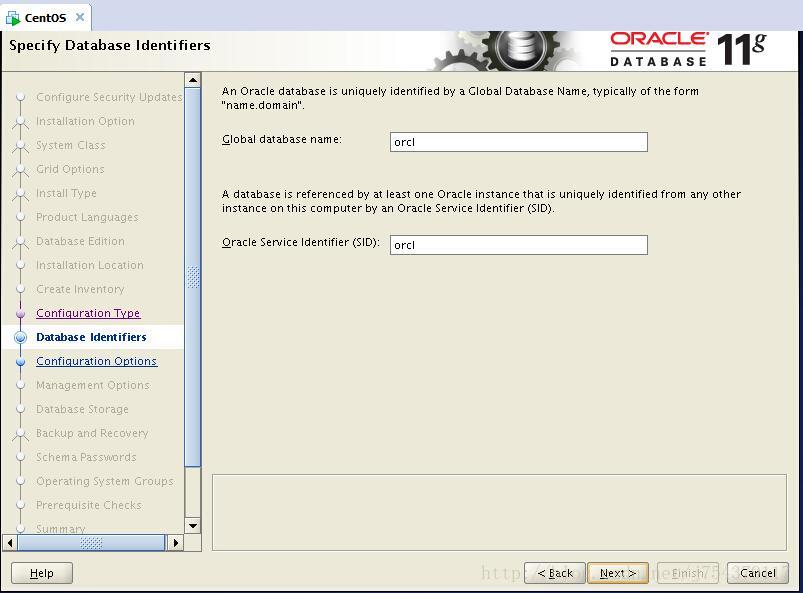803x593 pixels.
Task: Open the Configuration Type step link
Action: (88, 313)
